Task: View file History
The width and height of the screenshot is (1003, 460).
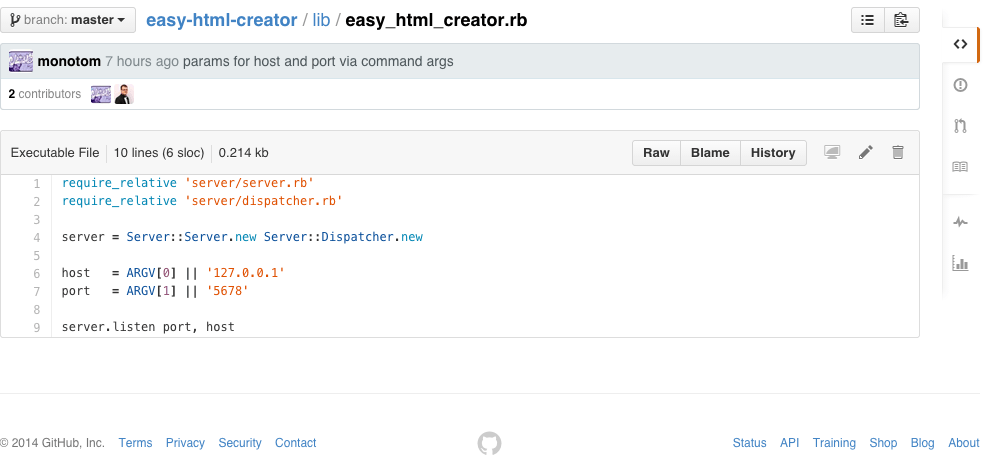Action: point(773,153)
